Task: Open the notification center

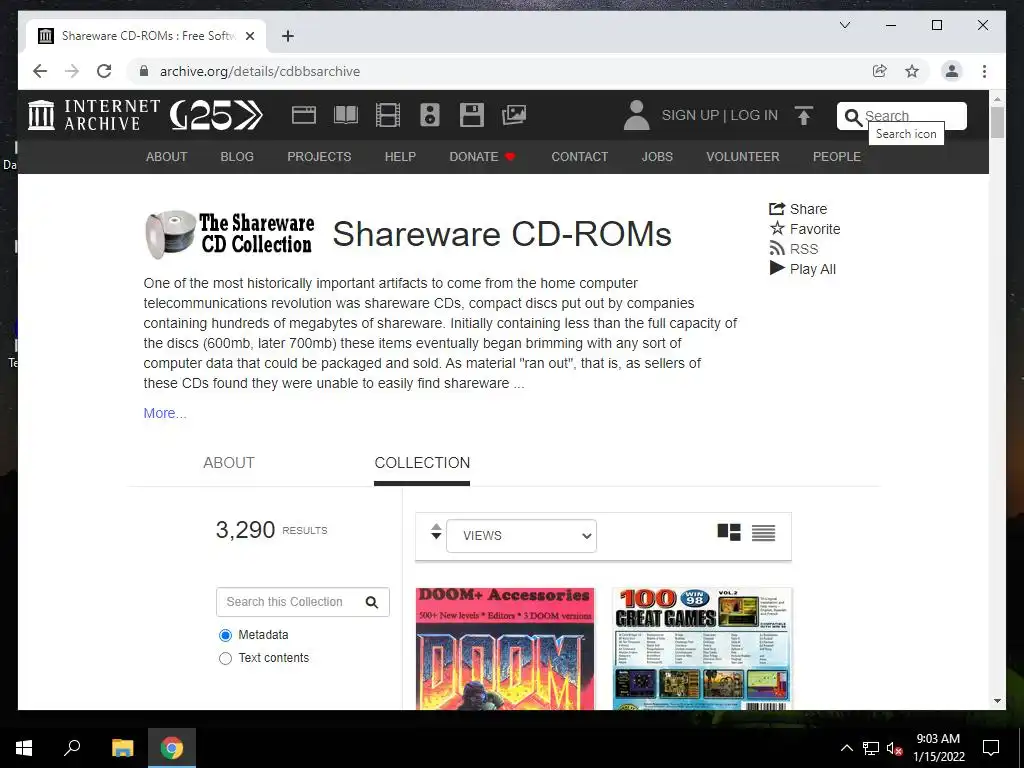Action: 991,748
